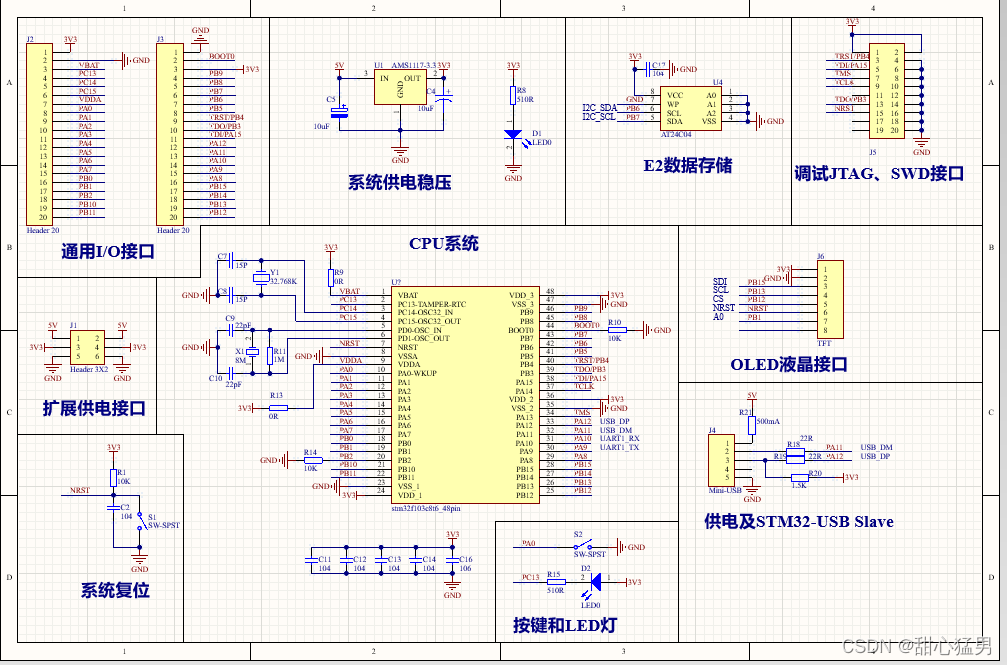Select the J6 TFT connector symbol
Screen dimensions: 1007x665
pyautogui.click(x=830, y=299)
